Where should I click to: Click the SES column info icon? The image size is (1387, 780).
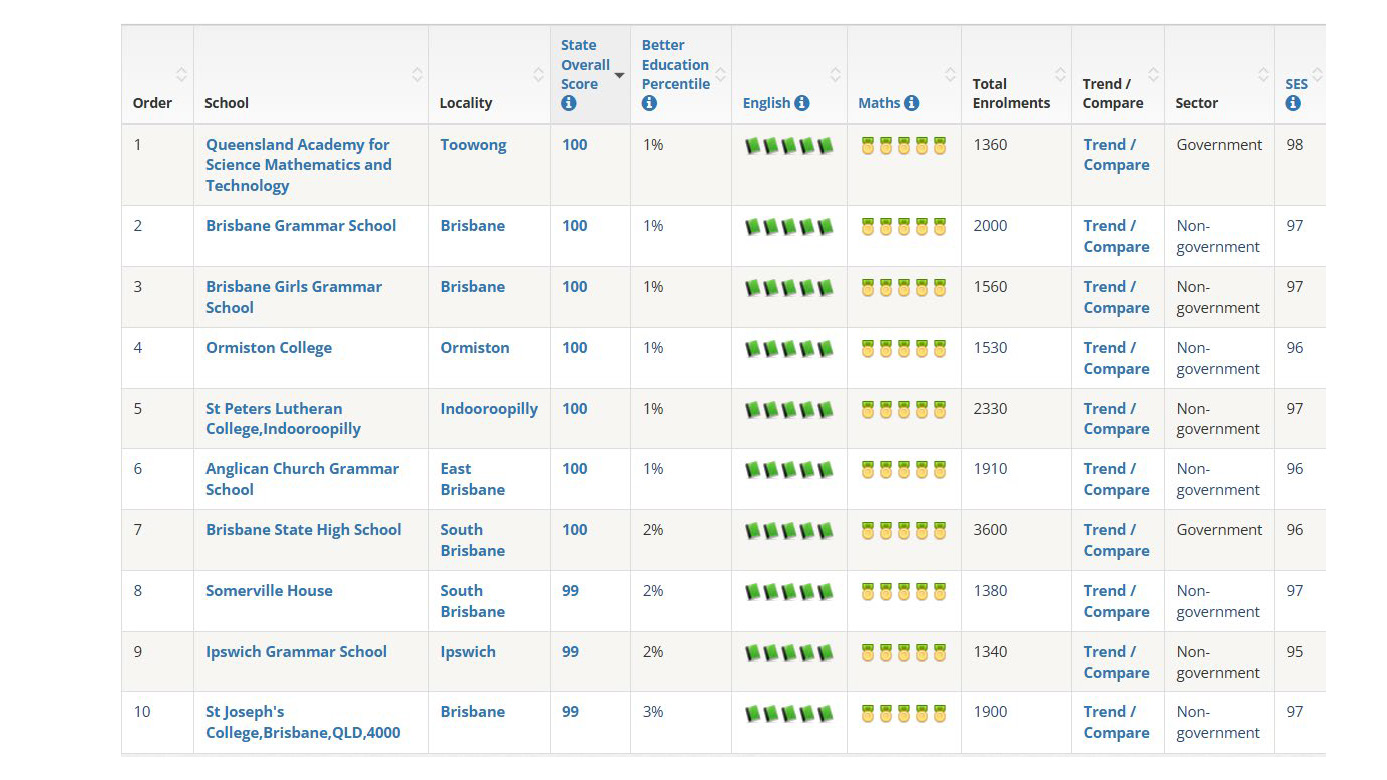pos(1293,104)
